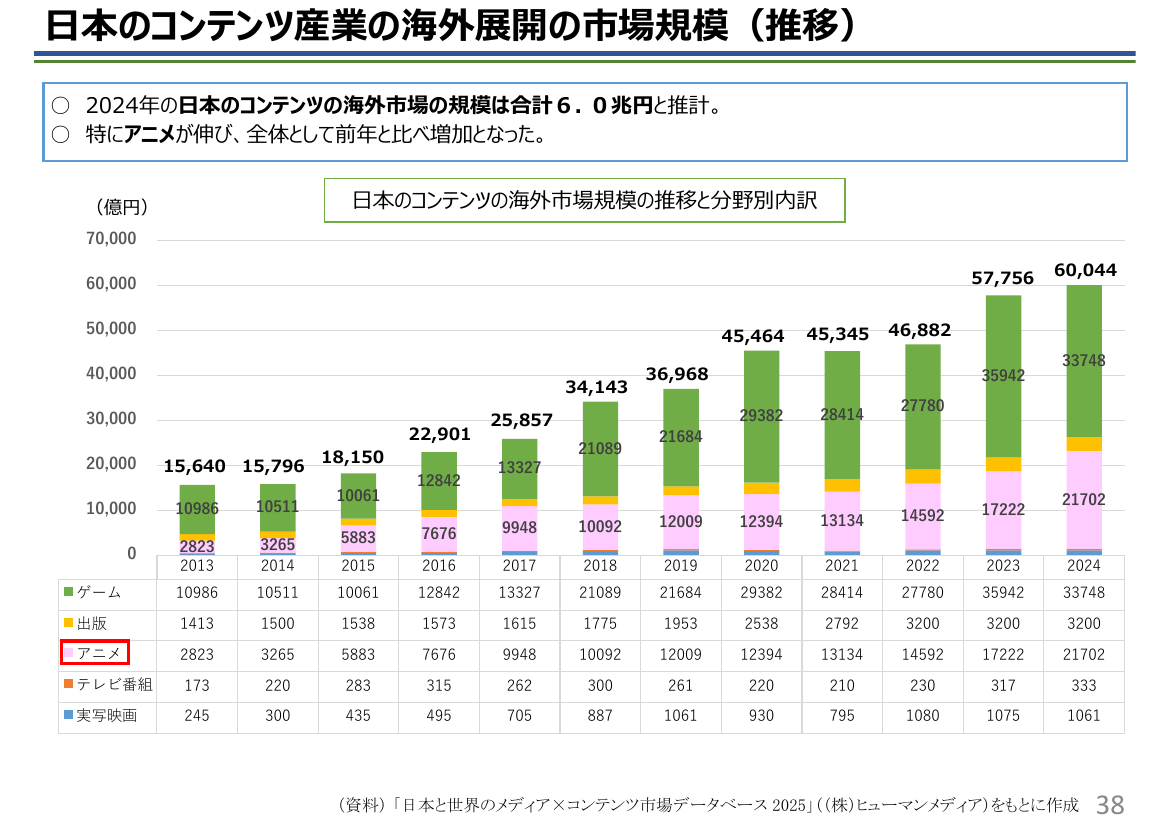Select the 2024 実写映画 cell showing 1061
Screen dimensions: 1170x827
click(1083, 715)
